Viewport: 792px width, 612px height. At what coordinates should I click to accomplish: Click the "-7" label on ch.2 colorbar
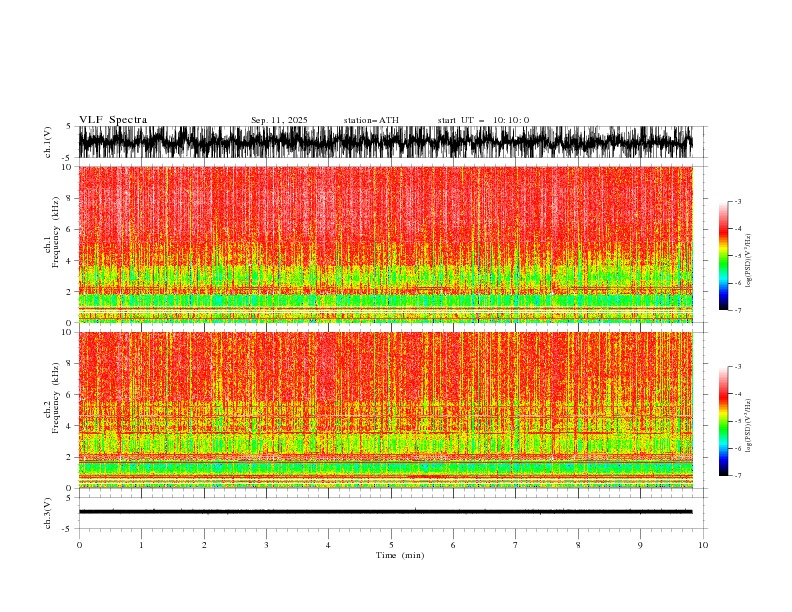tap(738, 475)
